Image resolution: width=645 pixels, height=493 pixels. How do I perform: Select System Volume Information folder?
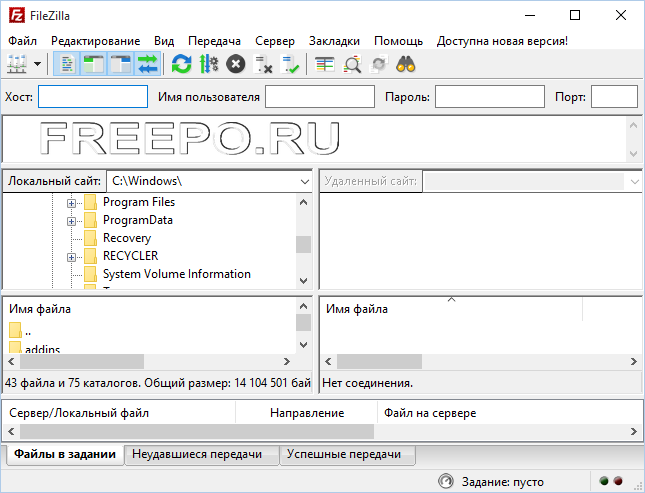[176, 274]
